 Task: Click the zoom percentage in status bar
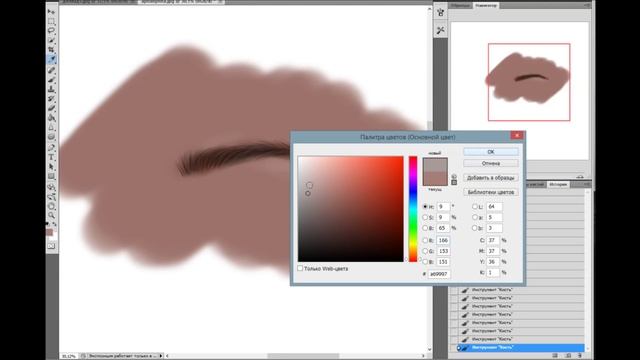point(69,356)
